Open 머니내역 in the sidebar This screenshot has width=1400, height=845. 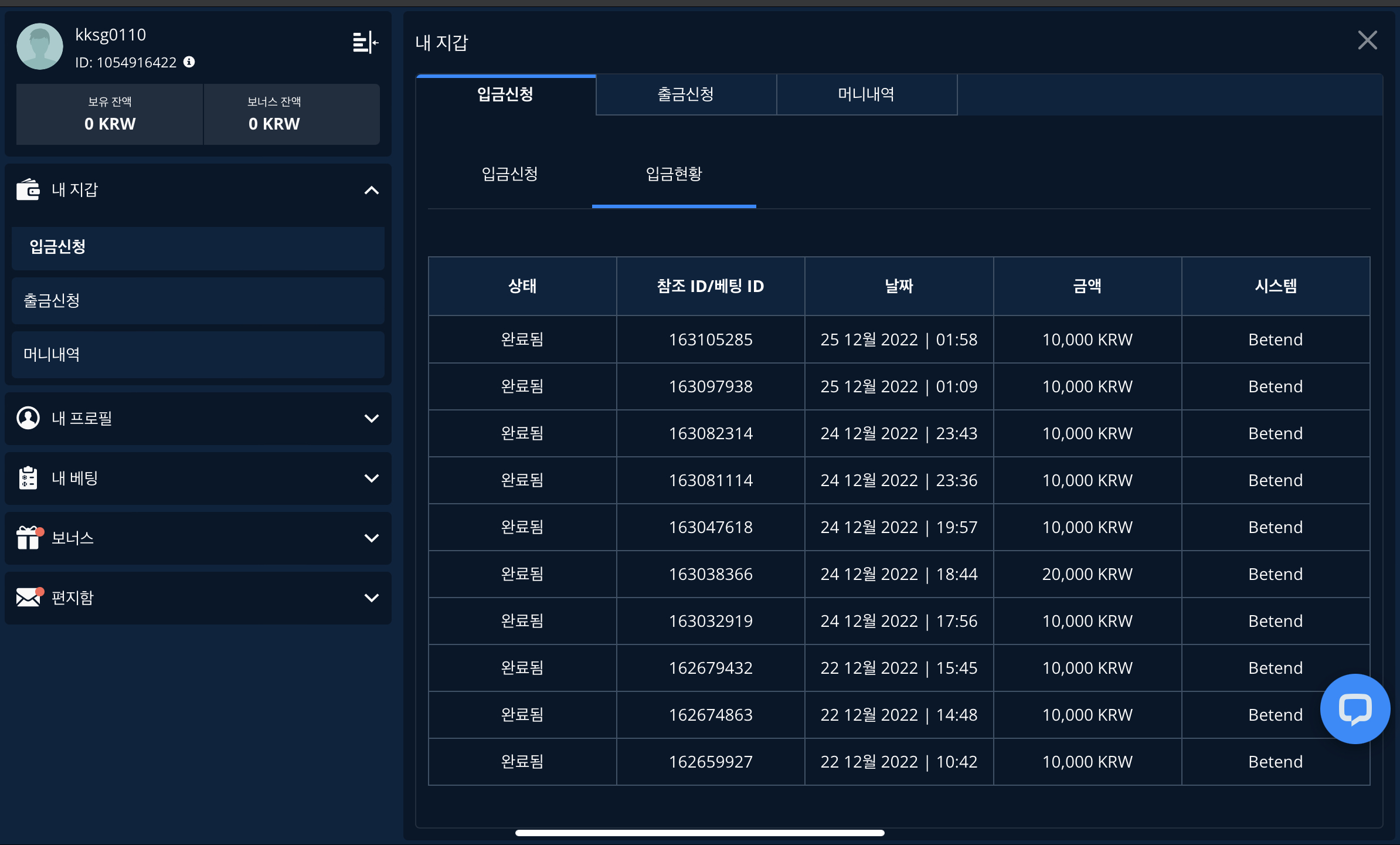pyautogui.click(x=198, y=354)
